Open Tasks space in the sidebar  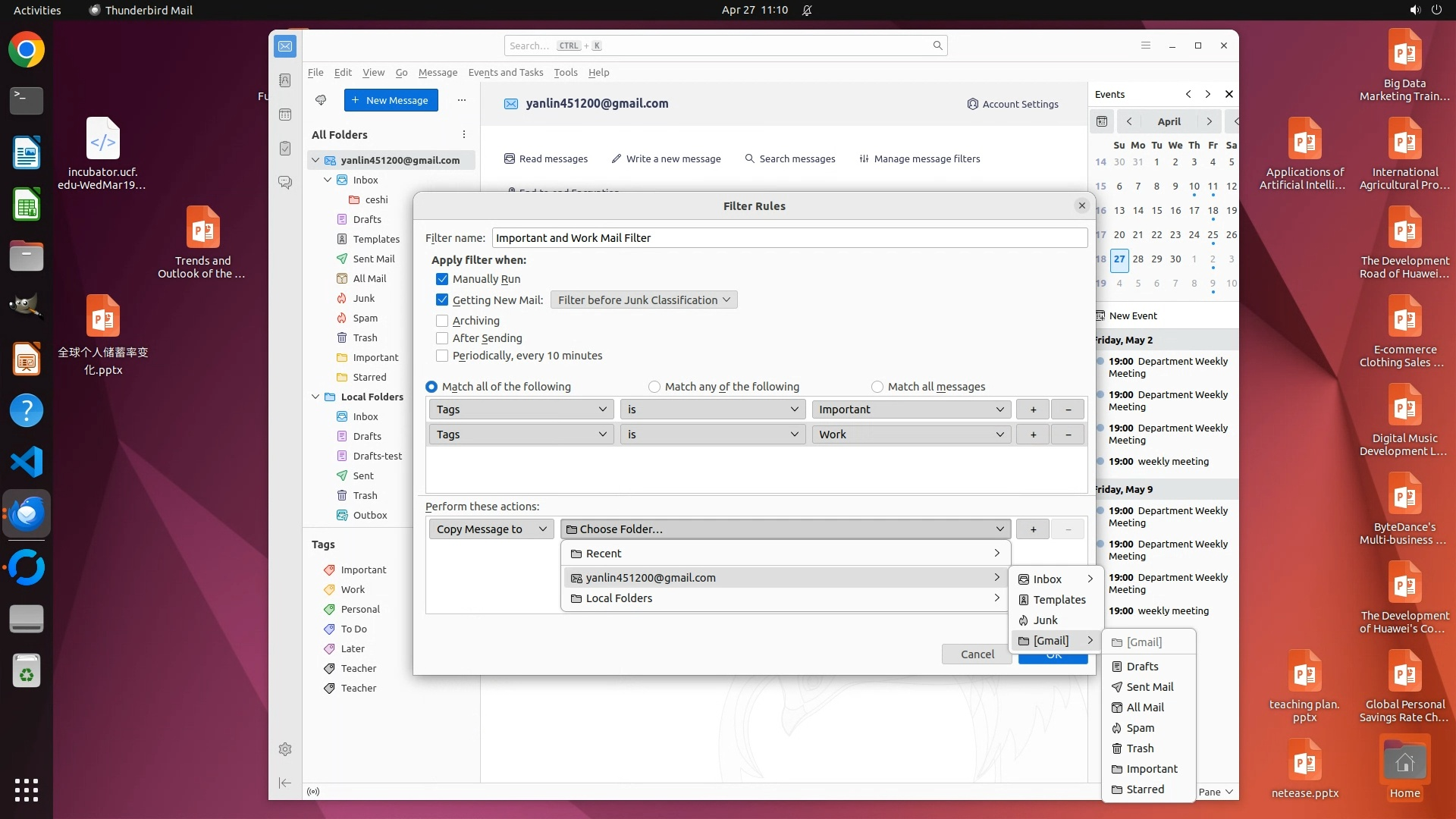(x=285, y=149)
